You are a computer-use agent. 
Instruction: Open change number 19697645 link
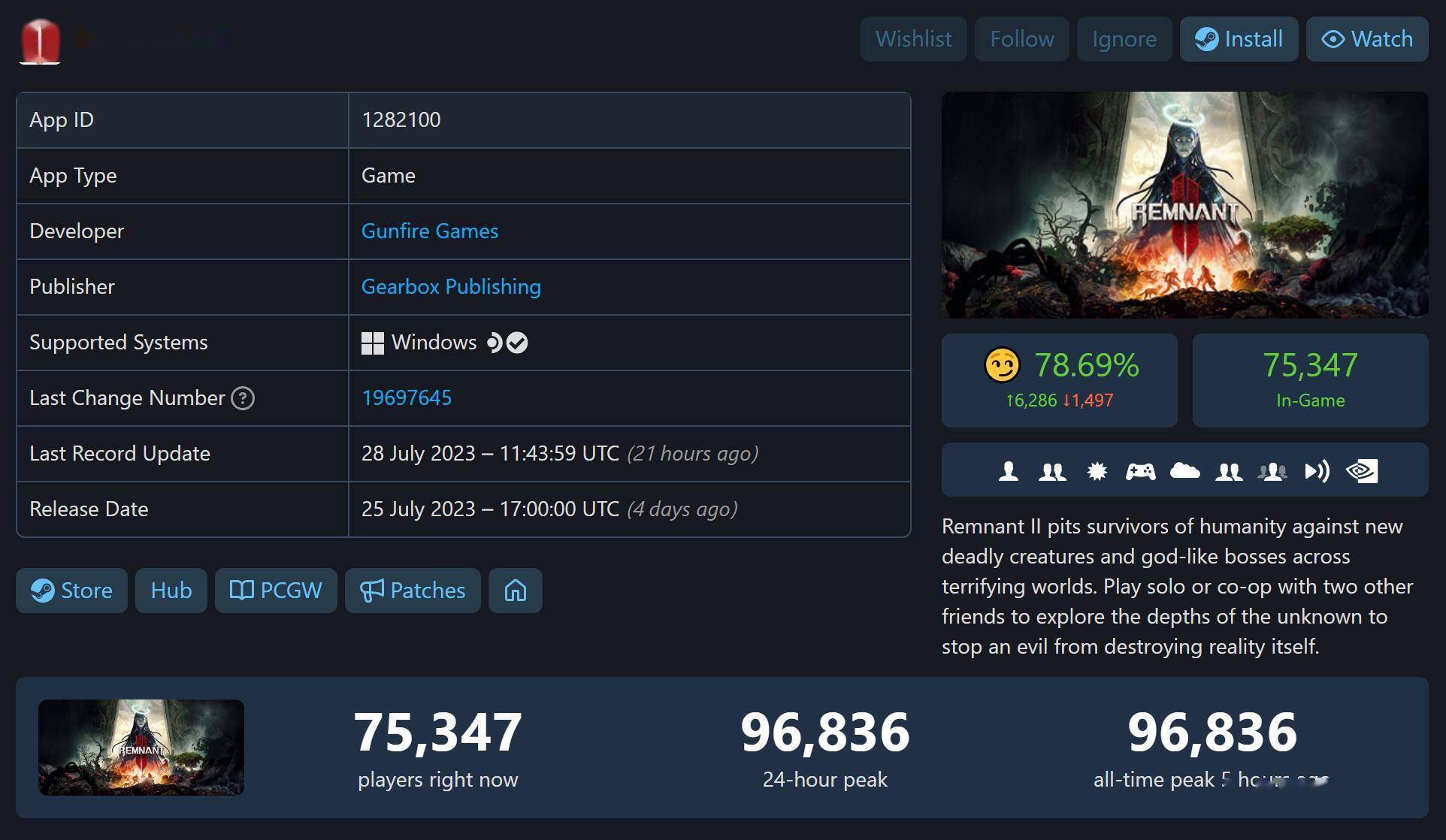pyautogui.click(x=407, y=398)
